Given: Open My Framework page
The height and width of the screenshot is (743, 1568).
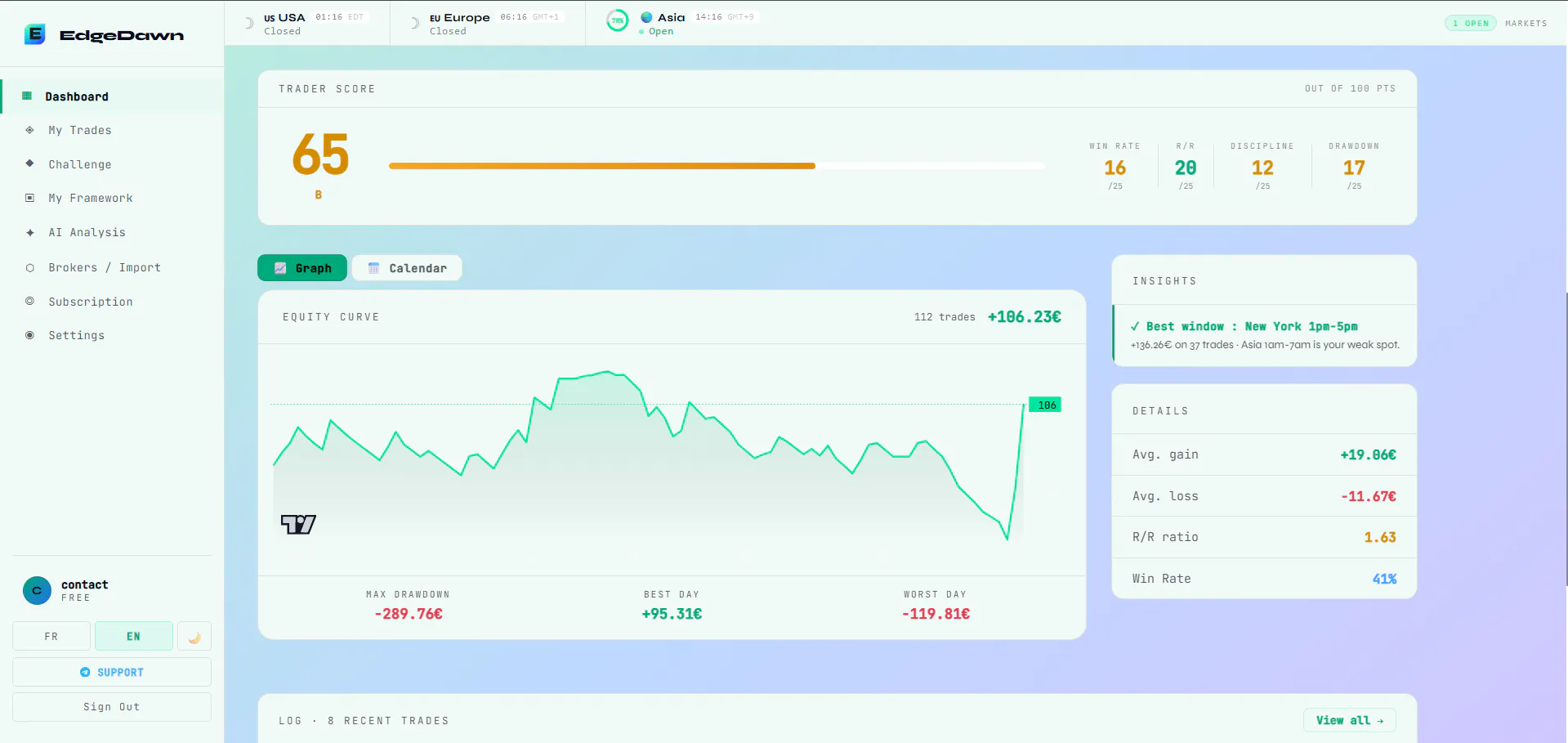Looking at the screenshot, I should coord(113,198).
